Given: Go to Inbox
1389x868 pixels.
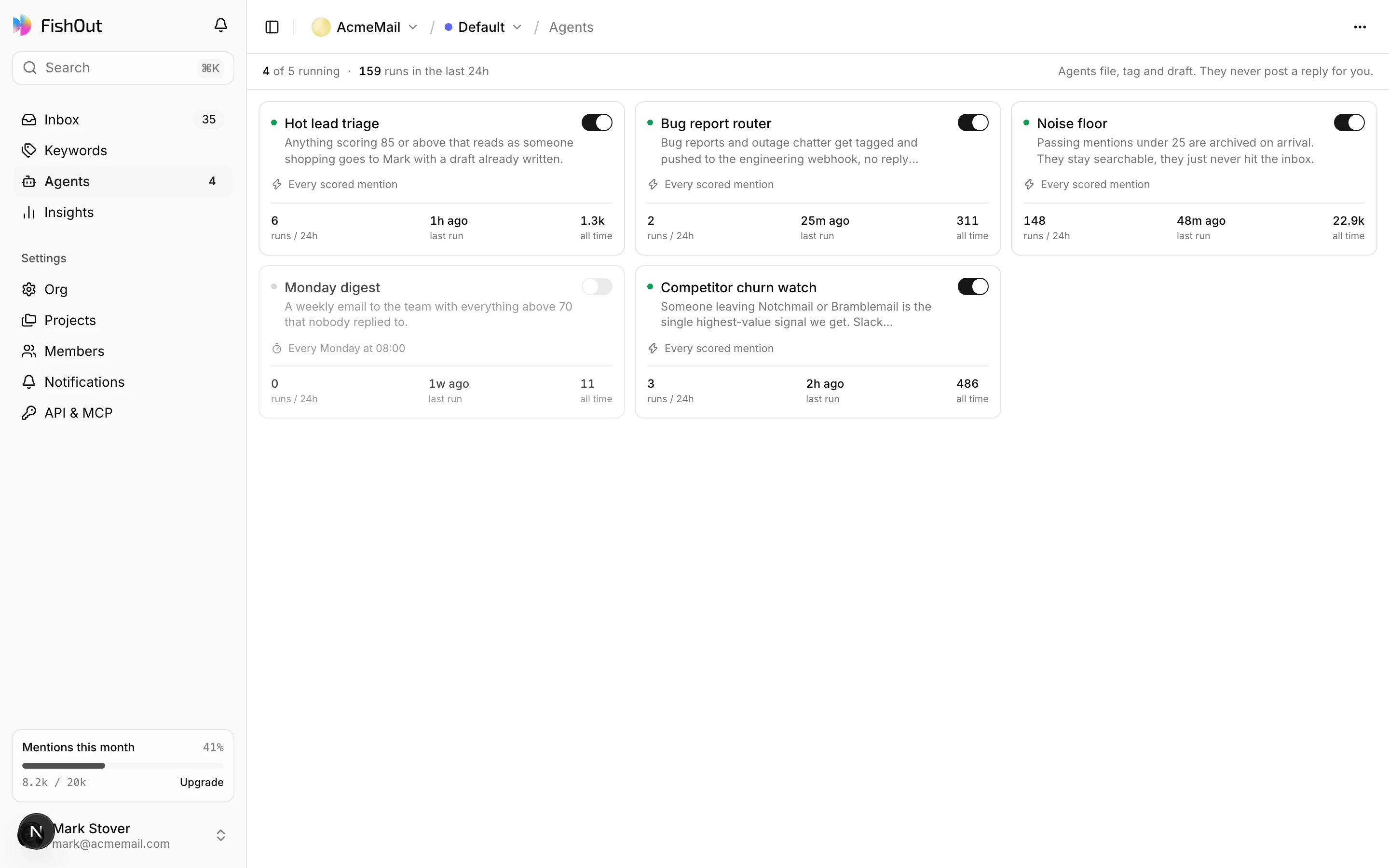Looking at the screenshot, I should coord(123,120).
